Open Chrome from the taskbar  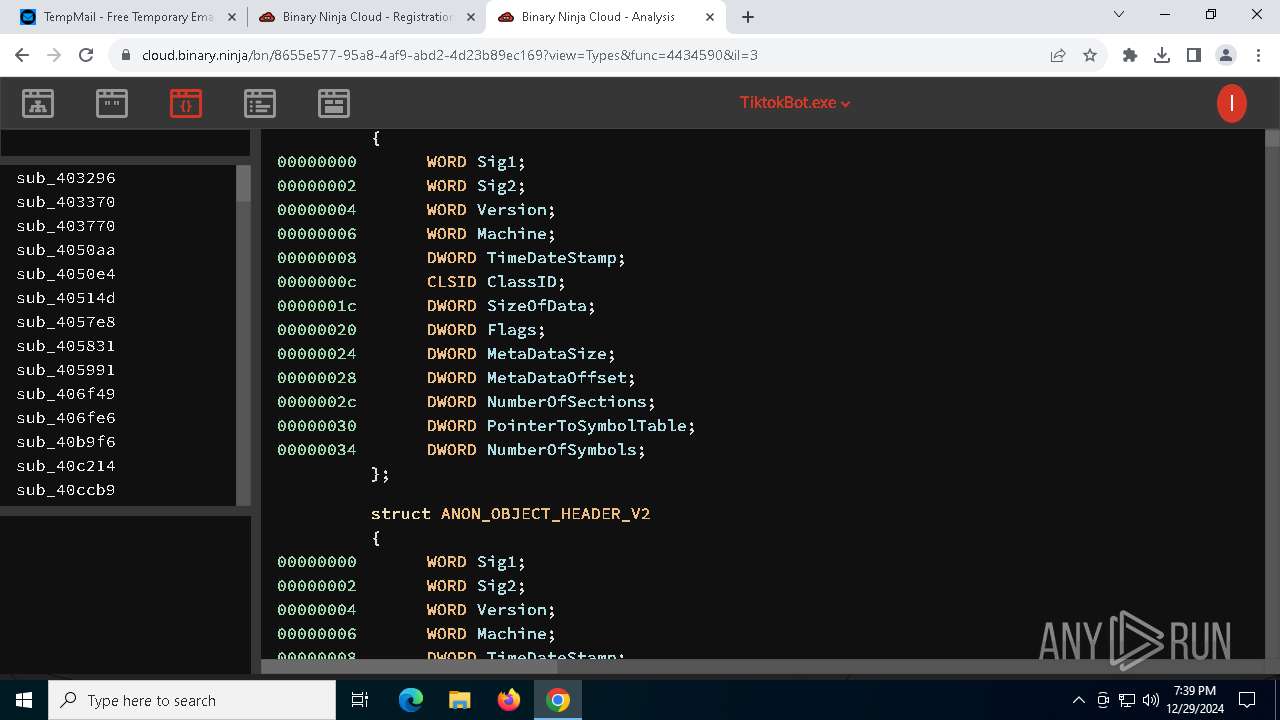click(x=557, y=700)
